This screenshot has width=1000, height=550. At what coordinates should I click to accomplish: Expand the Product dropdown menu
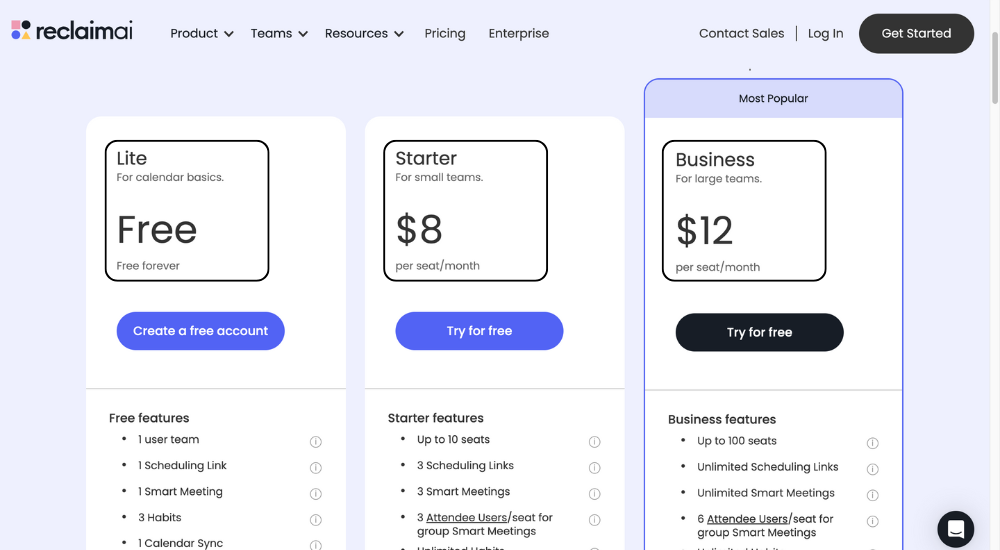[202, 33]
